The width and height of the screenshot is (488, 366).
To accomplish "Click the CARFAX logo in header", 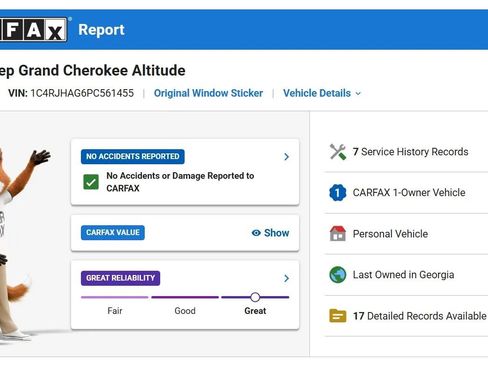I will tap(33, 30).
